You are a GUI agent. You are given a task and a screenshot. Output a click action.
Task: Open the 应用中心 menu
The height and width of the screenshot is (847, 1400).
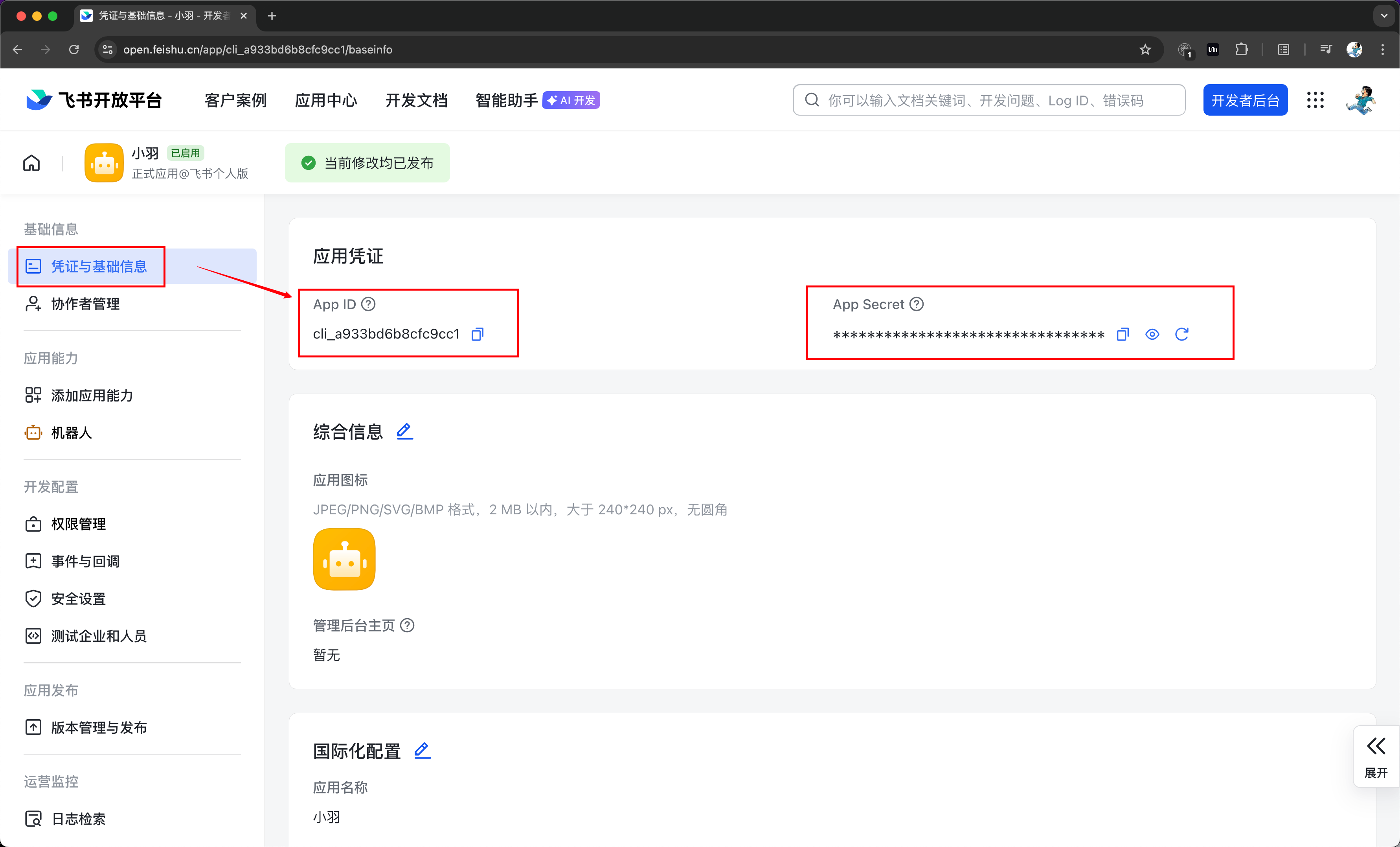(x=325, y=100)
